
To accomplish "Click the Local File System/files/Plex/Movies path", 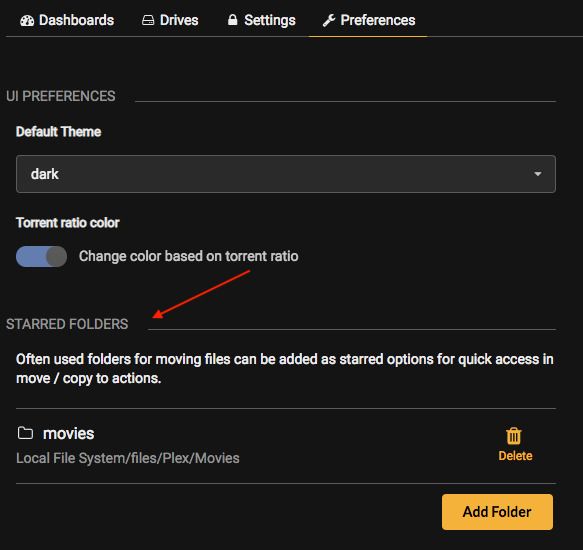I will coord(128,458).
